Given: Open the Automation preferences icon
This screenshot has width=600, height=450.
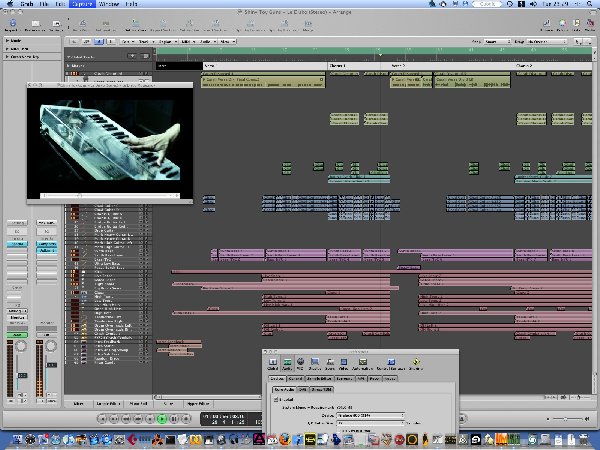Looking at the screenshot, I should [x=361, y=364].
